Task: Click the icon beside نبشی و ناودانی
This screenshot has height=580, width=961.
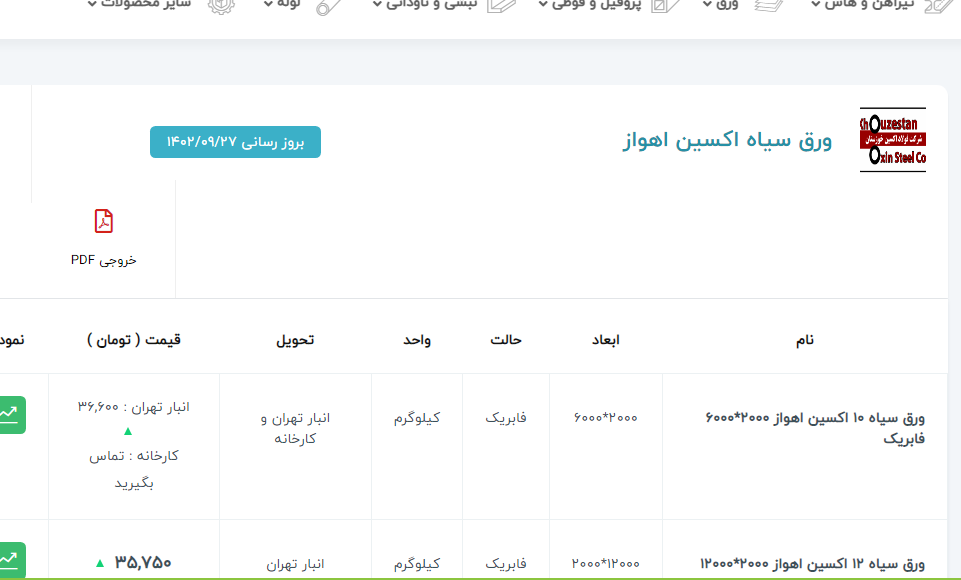Action: [501, 4]
